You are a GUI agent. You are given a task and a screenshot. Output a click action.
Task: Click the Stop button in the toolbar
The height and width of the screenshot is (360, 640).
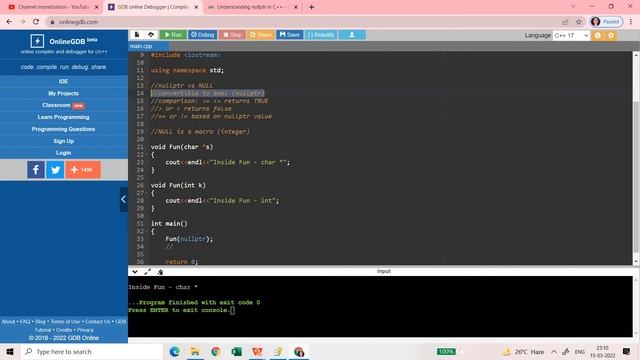[232, 35]
